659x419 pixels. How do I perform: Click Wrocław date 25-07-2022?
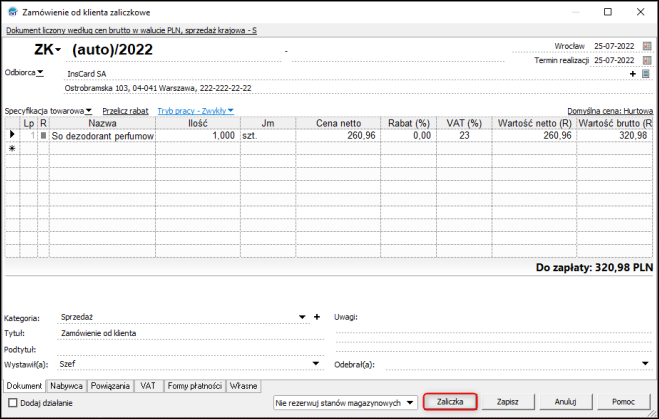point(614,46)
